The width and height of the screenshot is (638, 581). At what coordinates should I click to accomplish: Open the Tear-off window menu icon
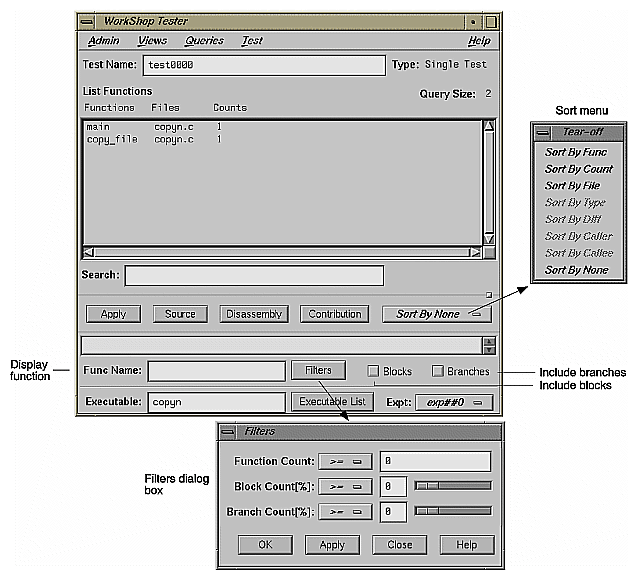[542, 132]
